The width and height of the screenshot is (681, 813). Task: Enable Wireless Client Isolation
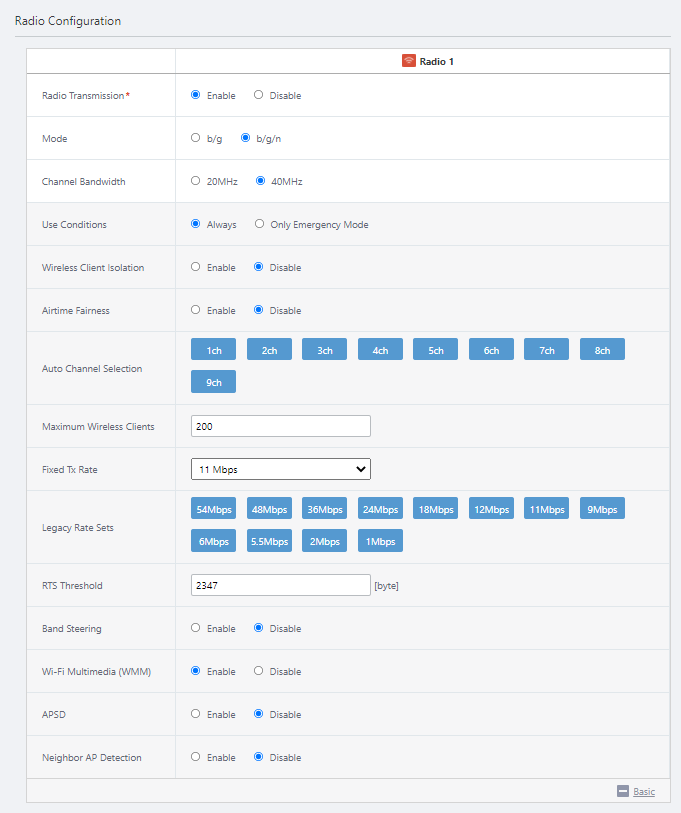tap(196, 267)
